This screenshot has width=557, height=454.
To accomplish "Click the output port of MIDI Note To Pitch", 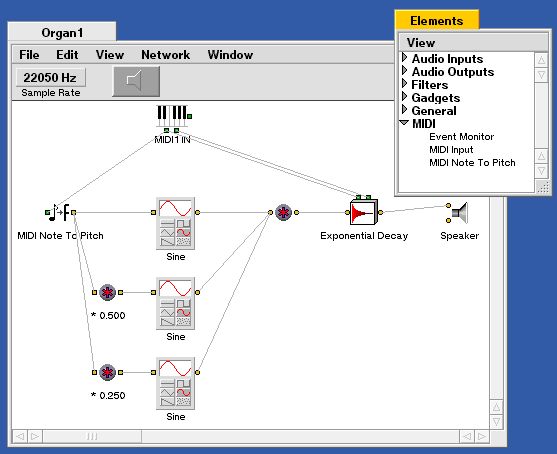I will coord(74,212).
